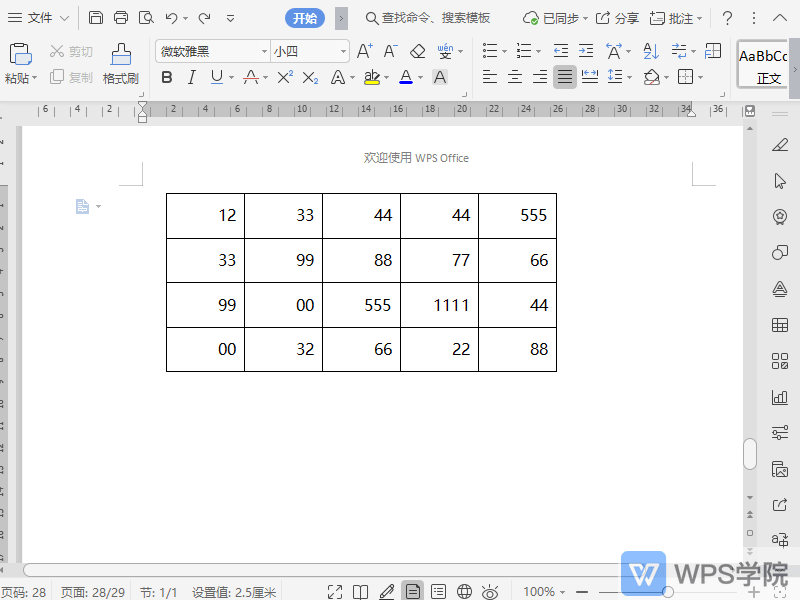This screenshot has width=800, height=600.
Task: Click the 分享 share button
Action: (x=618, y=18)
